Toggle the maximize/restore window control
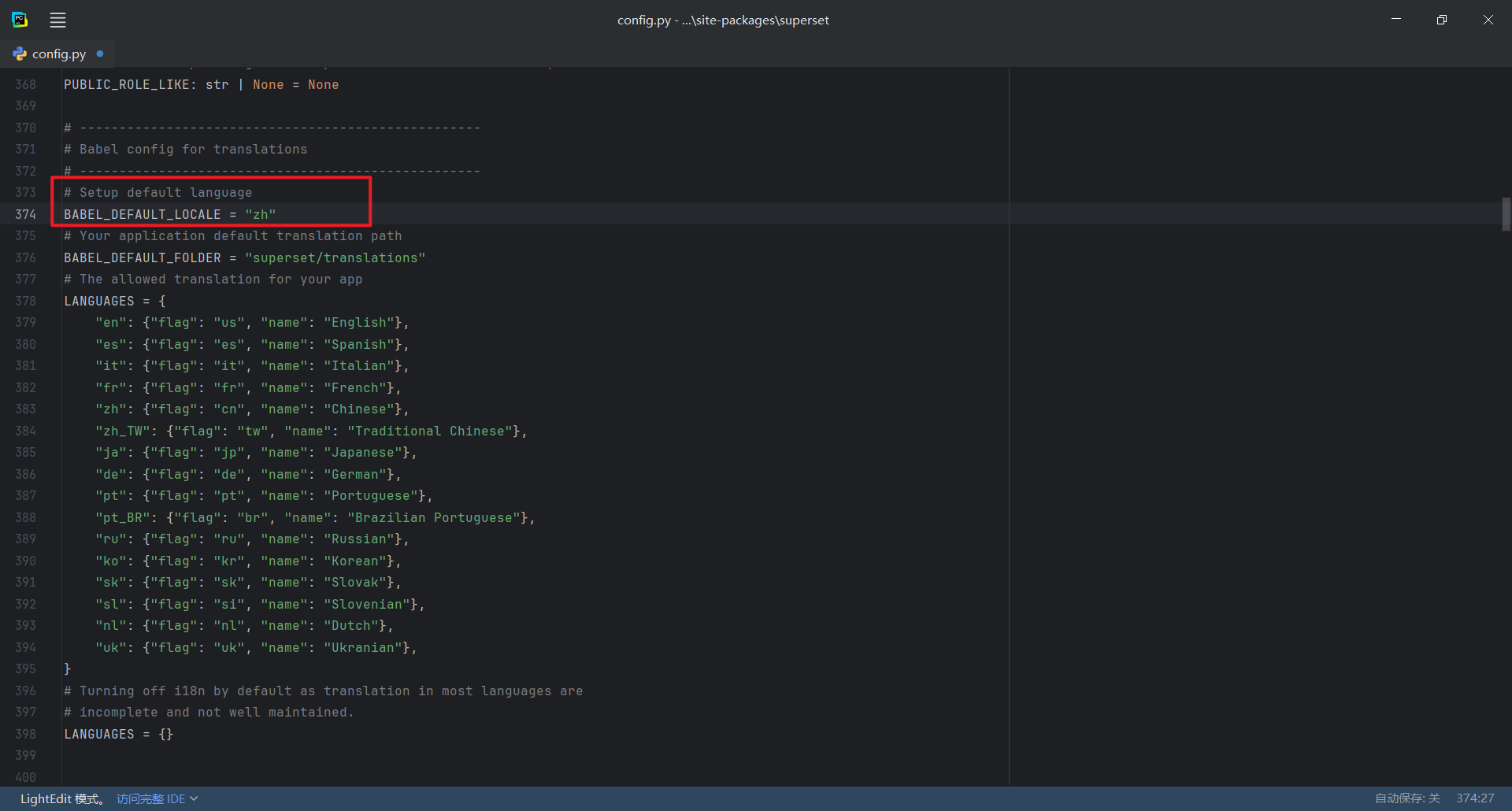 point(1442,19)
